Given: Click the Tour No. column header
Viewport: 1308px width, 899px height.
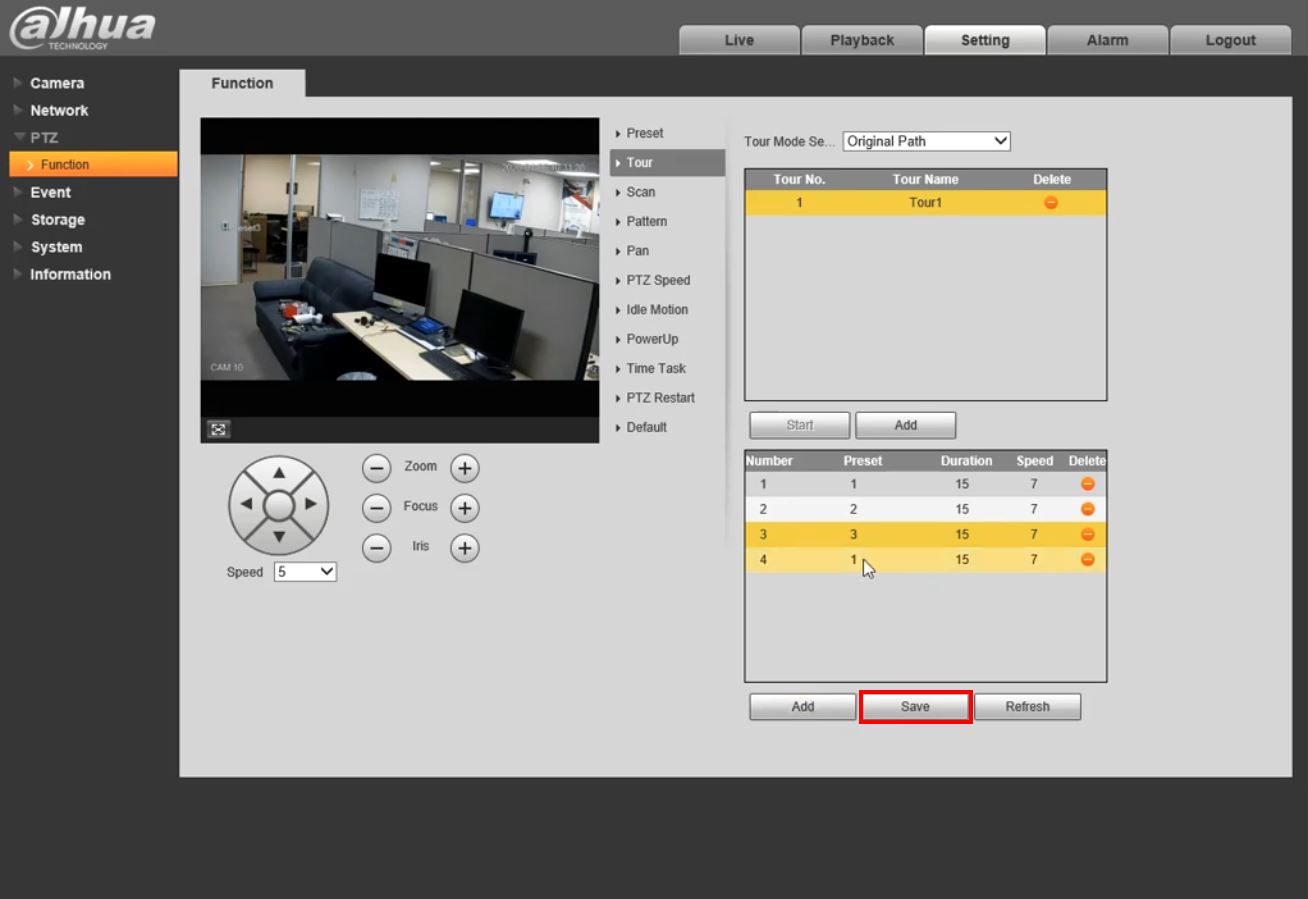Looking at the screenshot, I should pyautogui.click(x=799, y=180).
